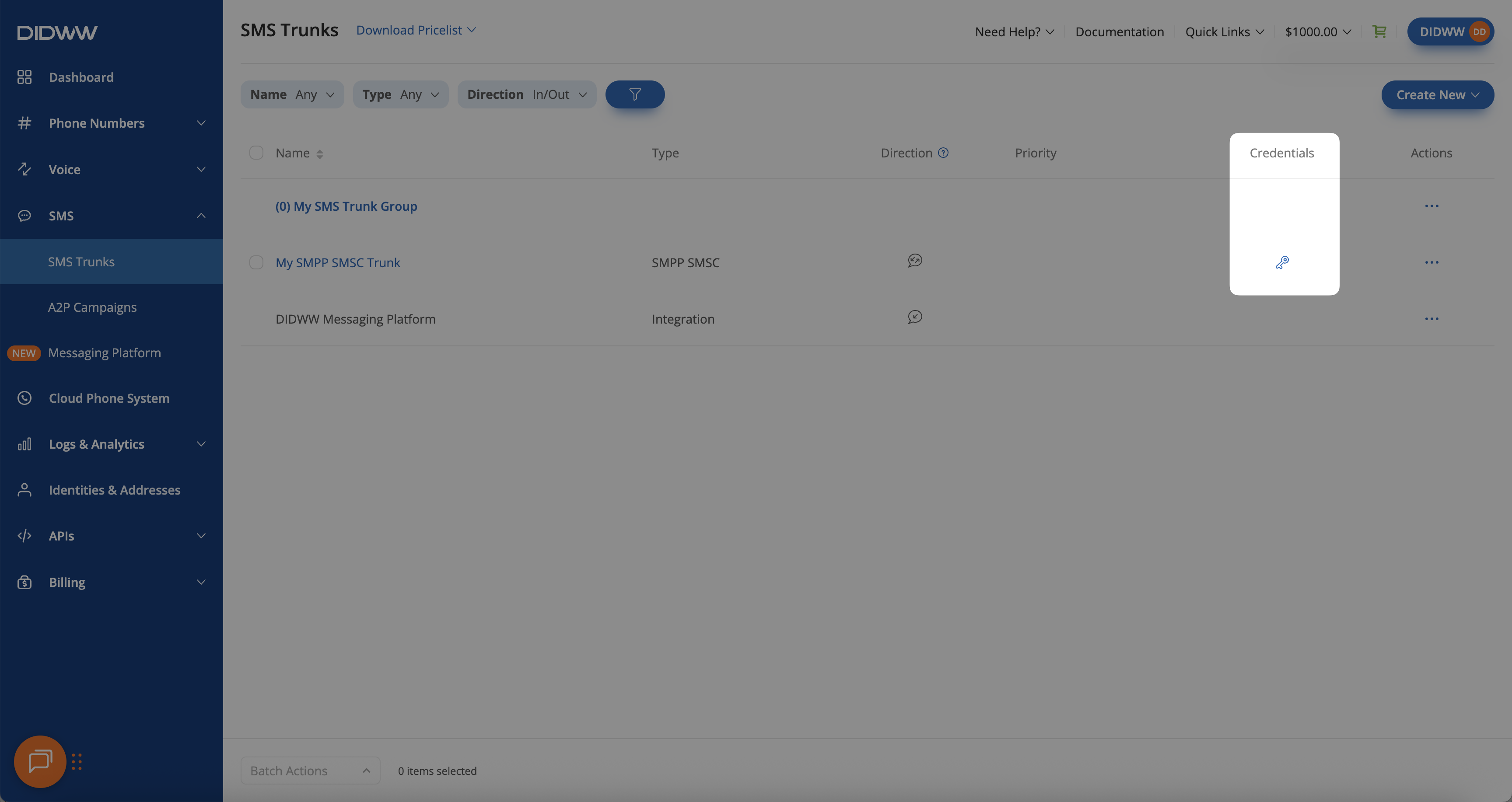Expand the Billing menu chevron
Image resolution: width=1512 pixels, height=802 pixels.
tap(201, 582)
